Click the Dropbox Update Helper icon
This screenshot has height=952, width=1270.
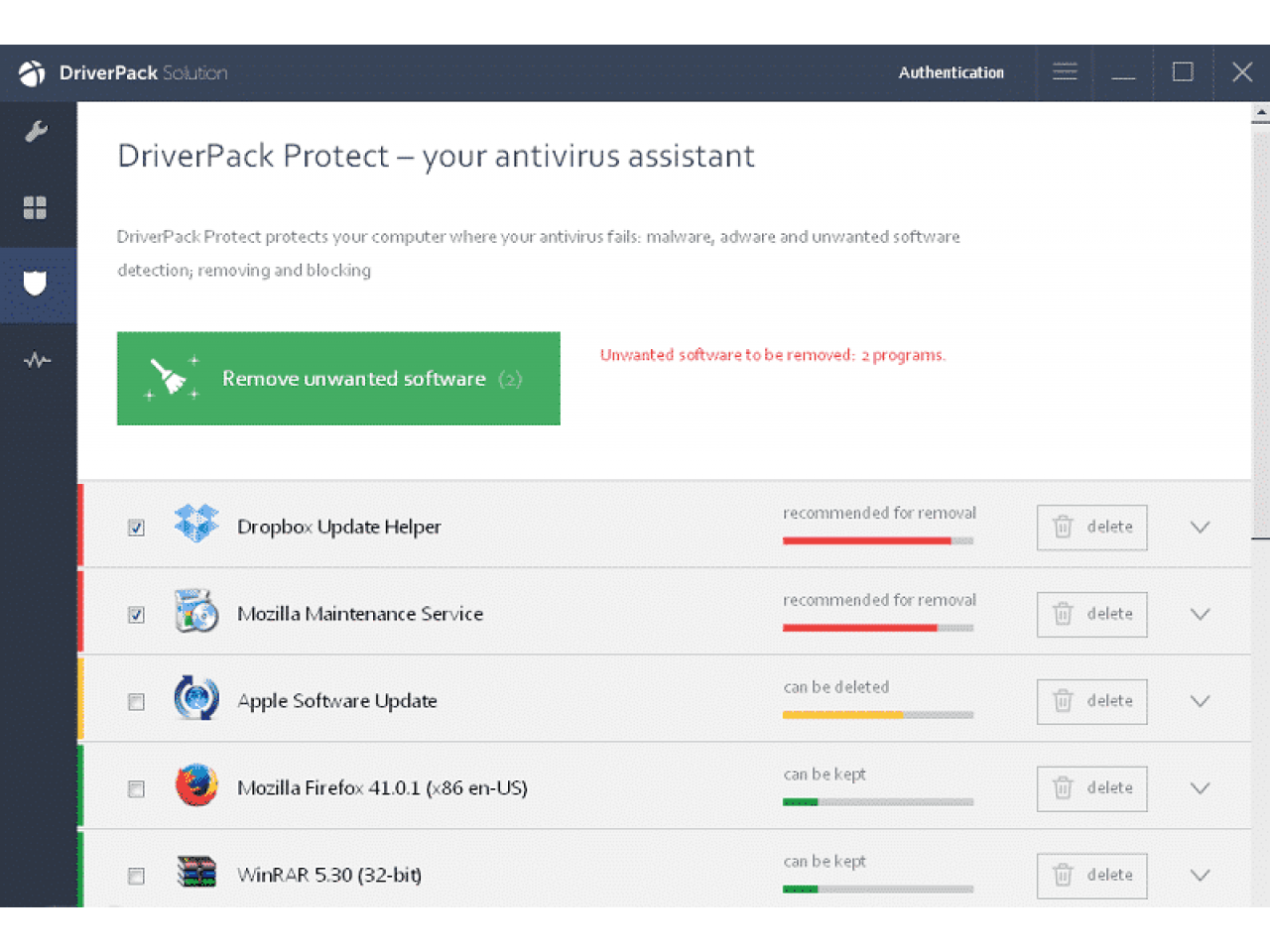196,524
